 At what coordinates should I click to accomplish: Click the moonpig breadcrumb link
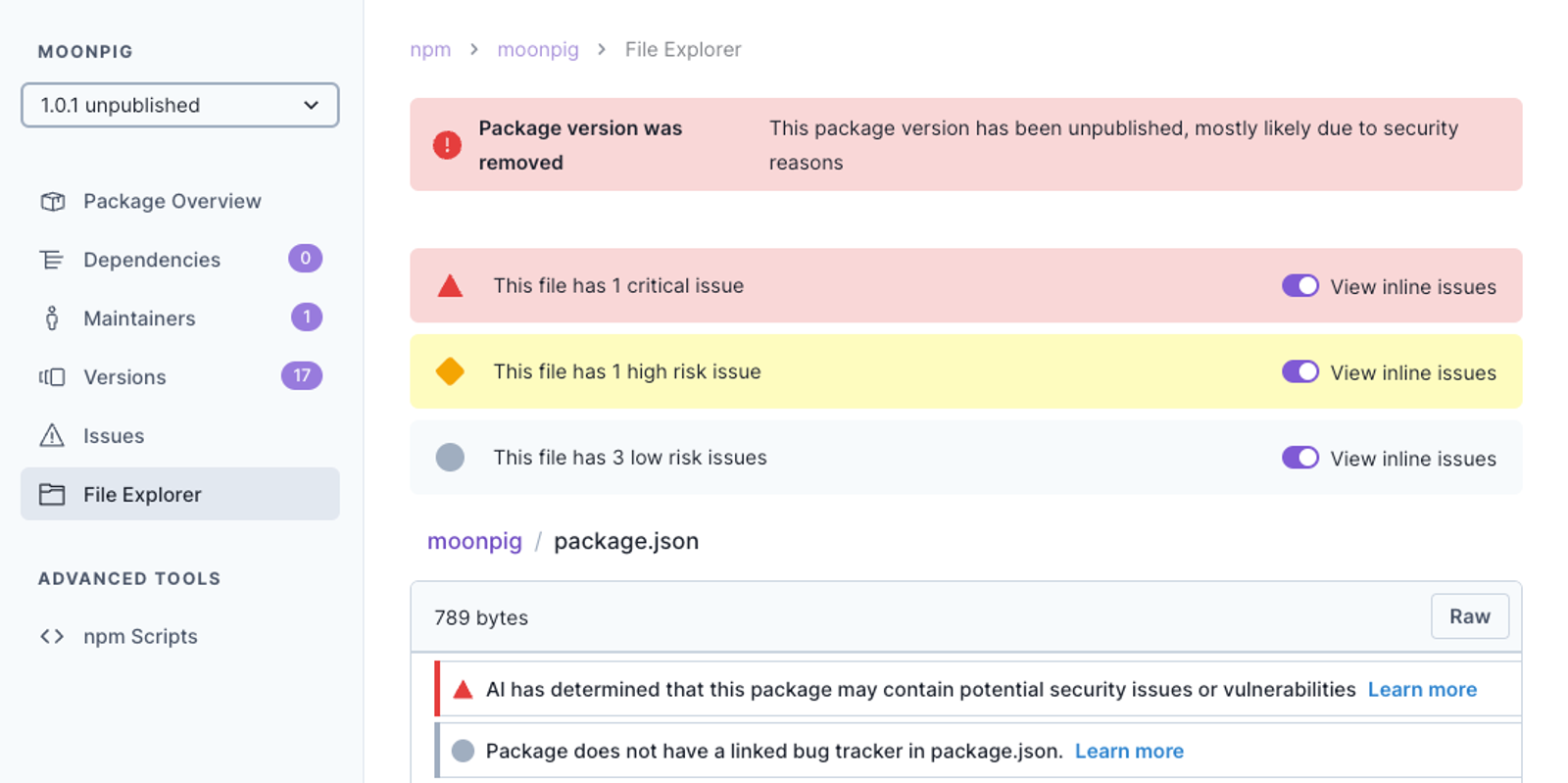pos(538,49)
